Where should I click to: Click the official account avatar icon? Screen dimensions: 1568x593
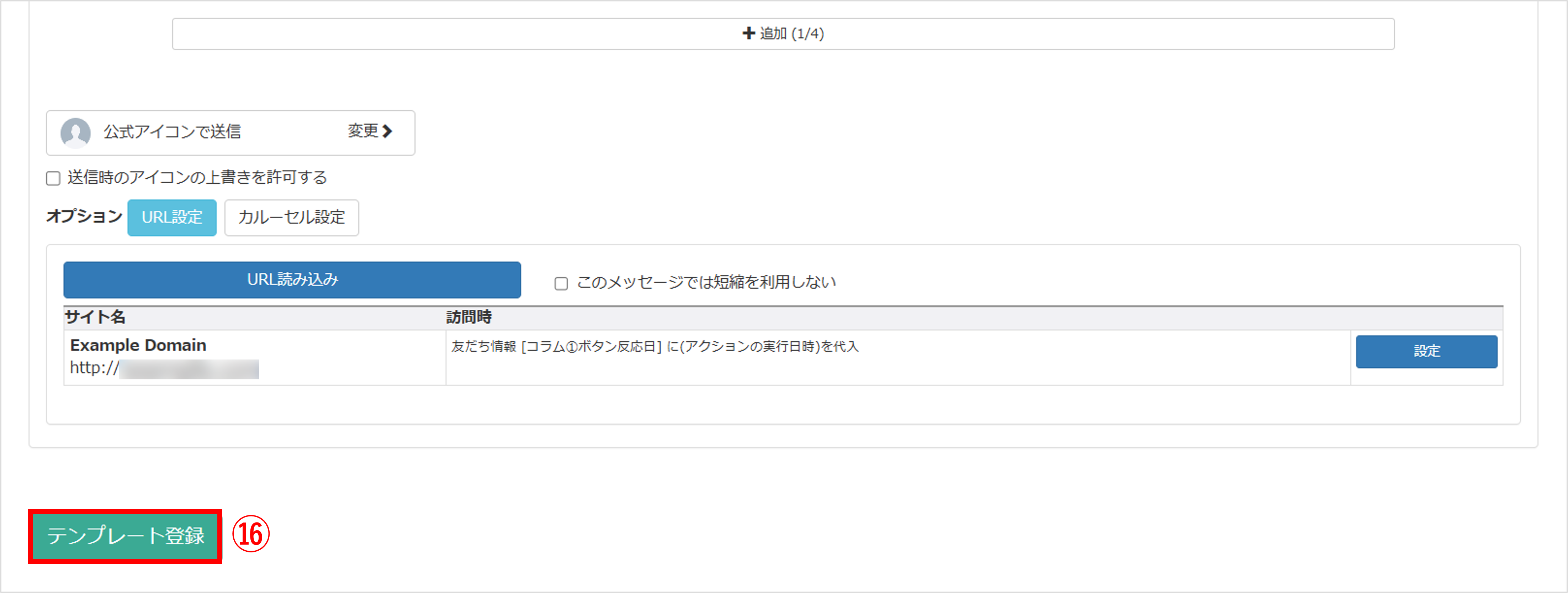(x=75, y=132)
